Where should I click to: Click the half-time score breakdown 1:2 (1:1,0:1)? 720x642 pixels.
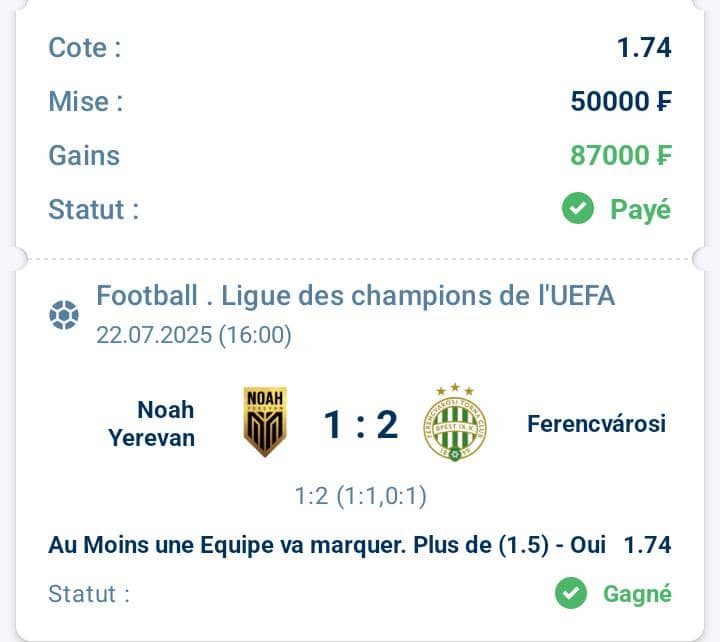tap(360, 496)
